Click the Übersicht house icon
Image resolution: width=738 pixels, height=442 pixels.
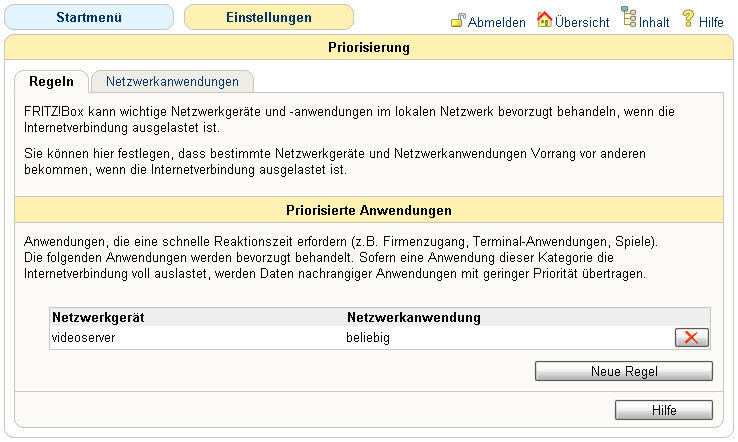pos(545,19)
